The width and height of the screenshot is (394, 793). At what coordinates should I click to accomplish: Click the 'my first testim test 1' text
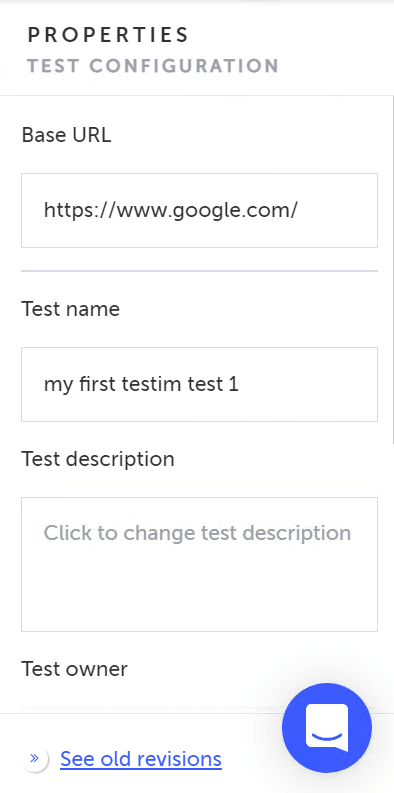[x=141, y=384]
